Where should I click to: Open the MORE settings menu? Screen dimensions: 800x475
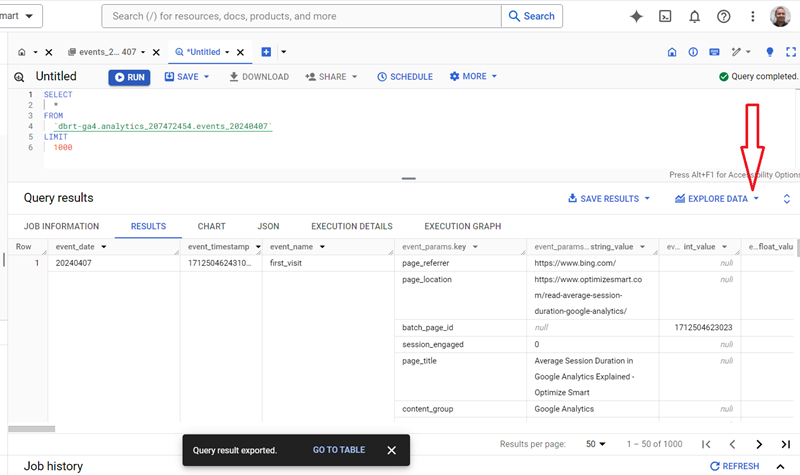click(x=473, y=76)
